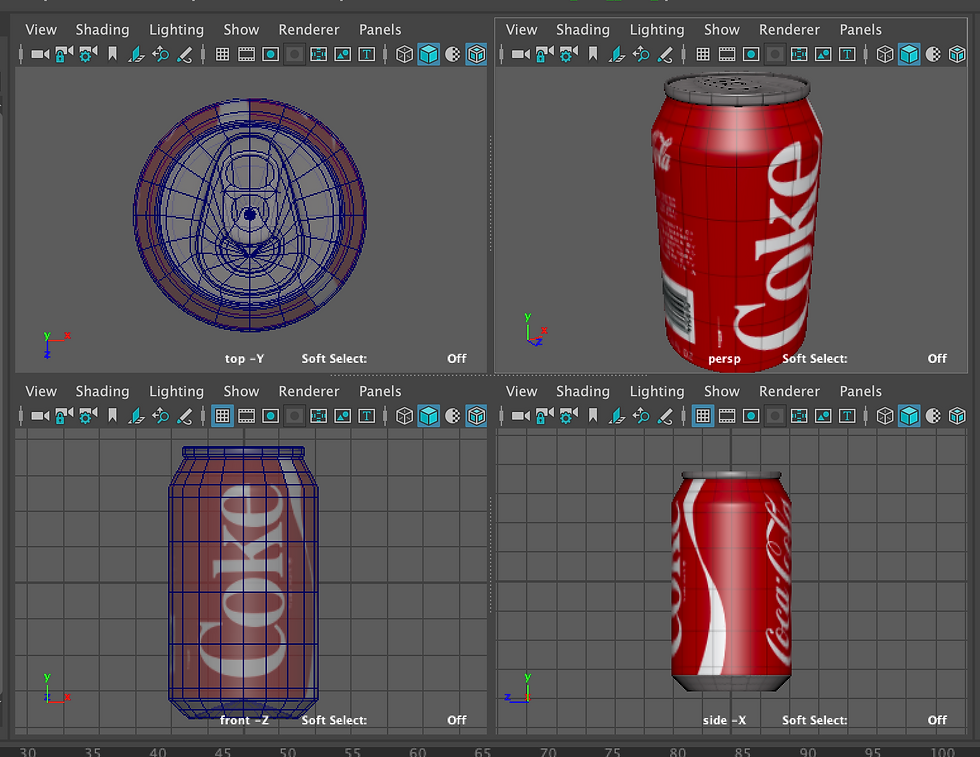
Task: Open Camera Attributes icon in top panel
Action: 88,54
